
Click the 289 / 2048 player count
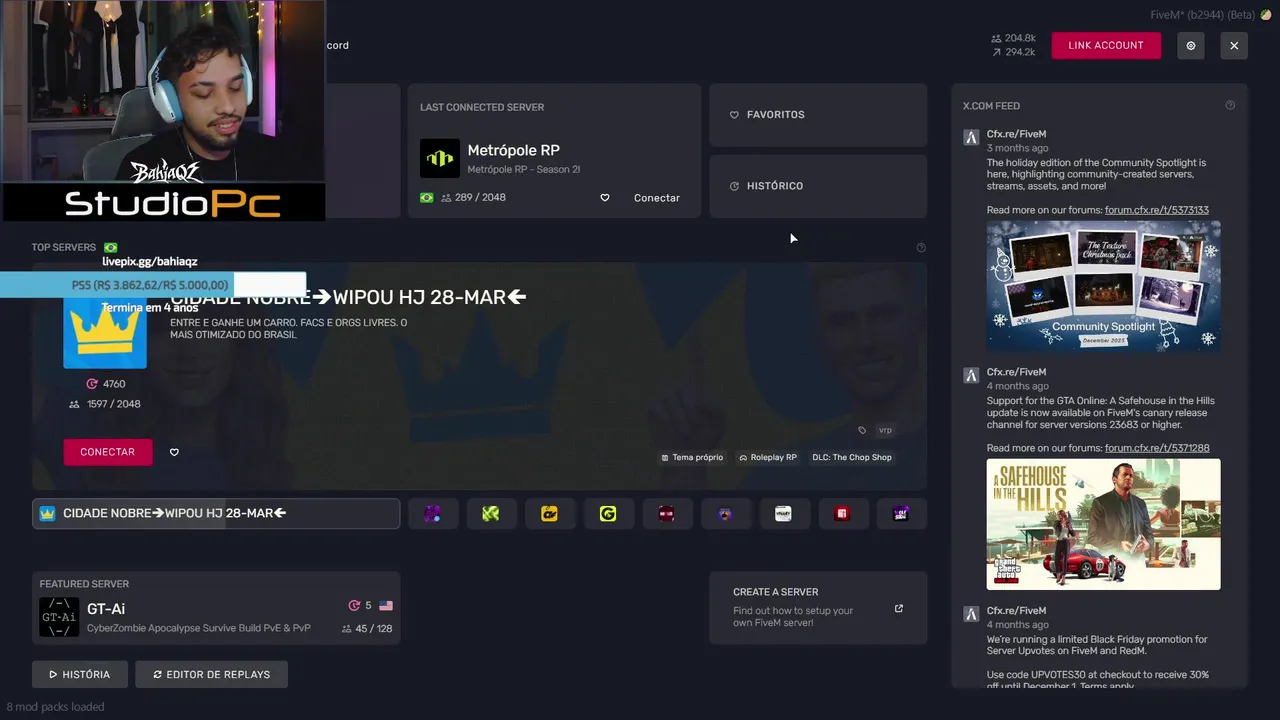click(x=472, y=198)
